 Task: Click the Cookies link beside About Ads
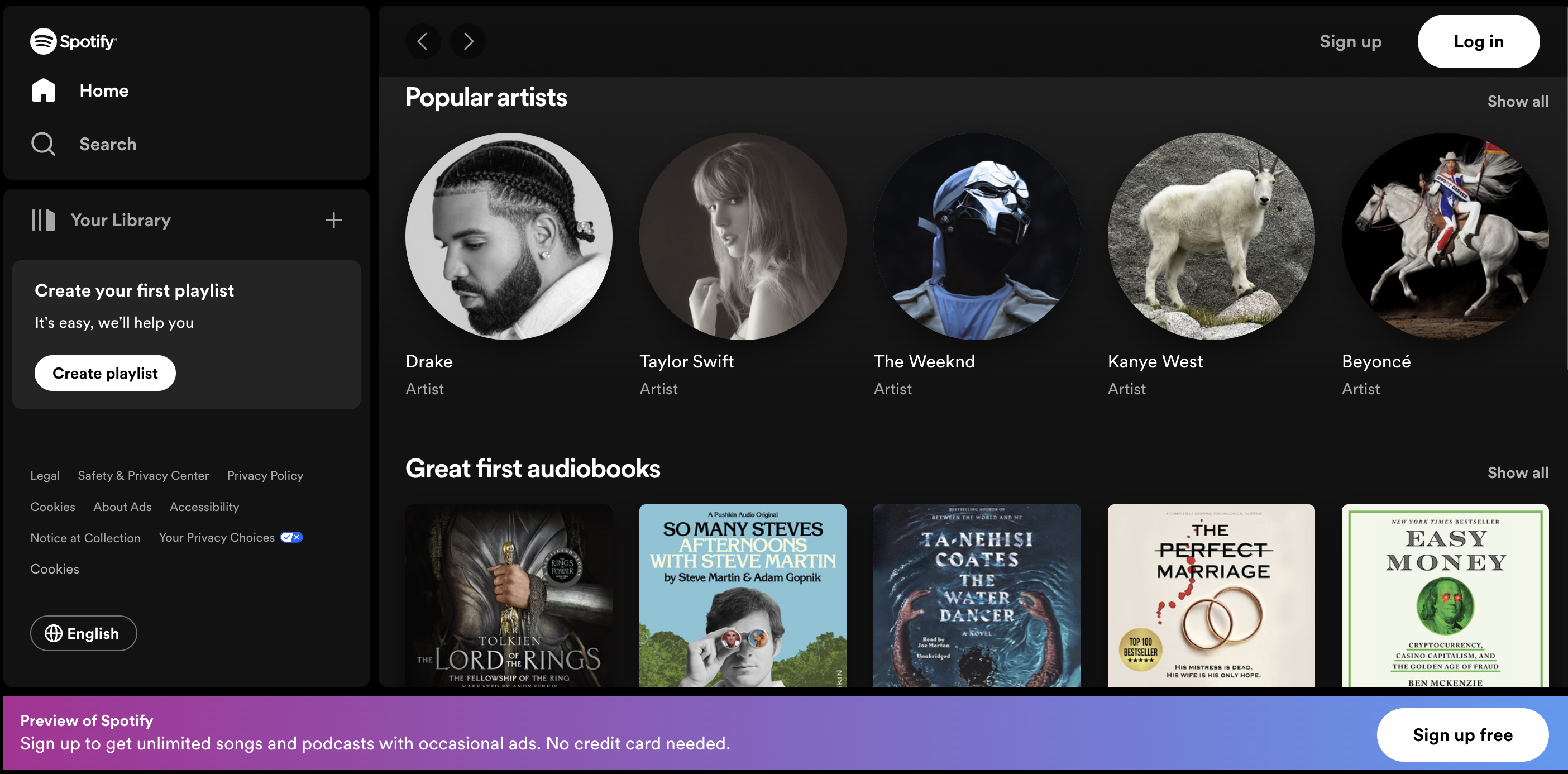click(x=53, y=507)
